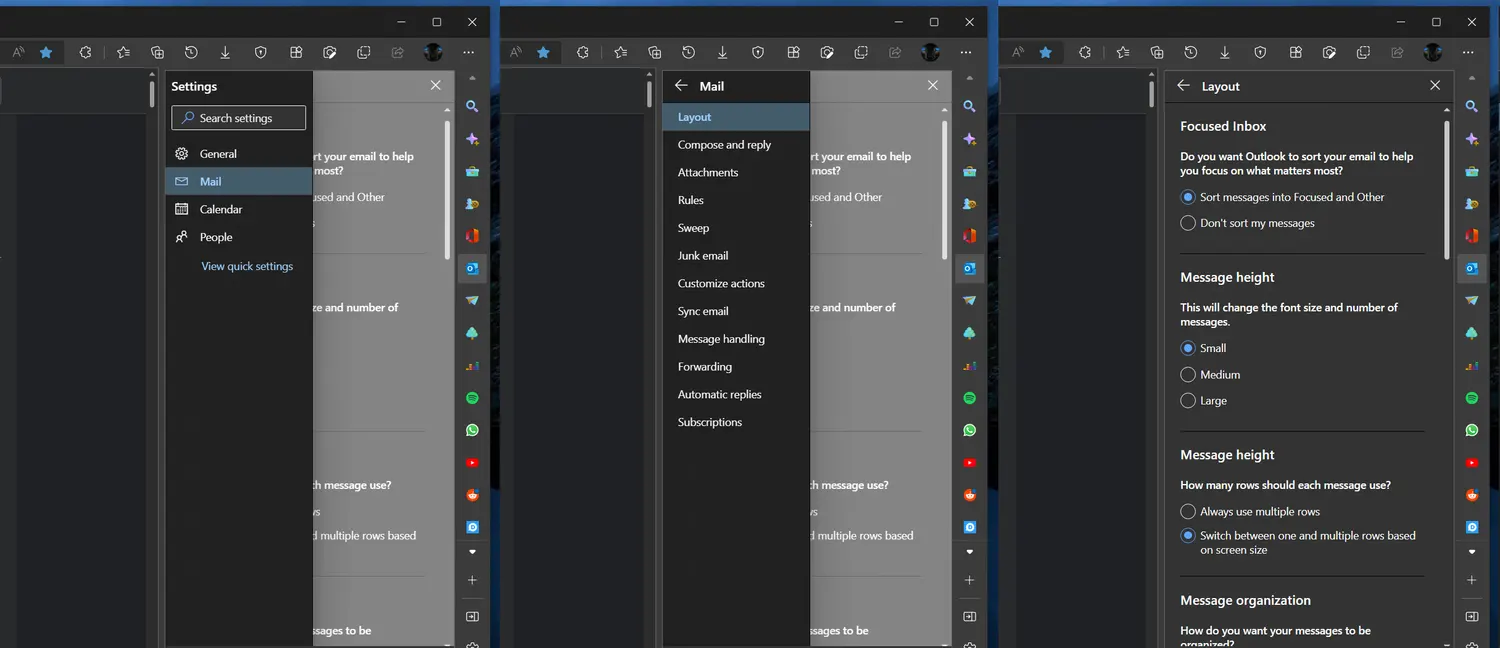The height and width of the screenshot is (648, 1500).
Task: Click the View quick settings link
Action: coord(247,266)
